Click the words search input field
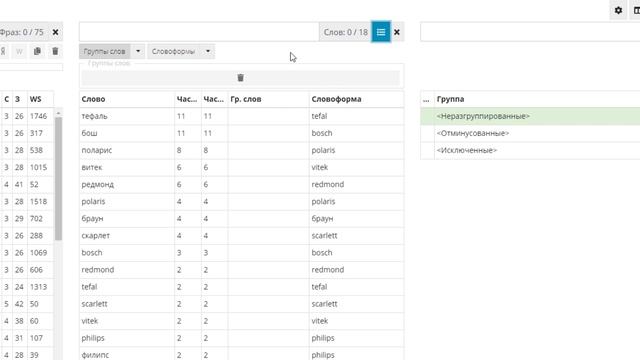Image resolution: width=640 pixels, height=360 pixels. pos(199,32)
